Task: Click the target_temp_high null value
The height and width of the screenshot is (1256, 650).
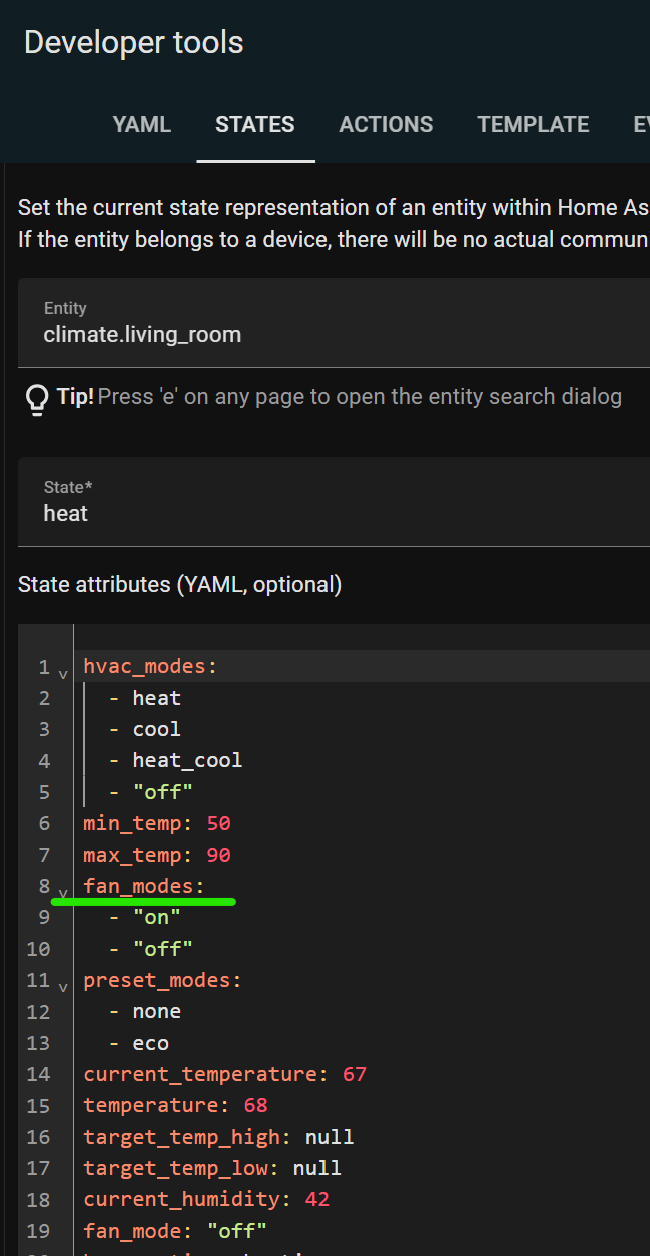Action: point(328,1136)
